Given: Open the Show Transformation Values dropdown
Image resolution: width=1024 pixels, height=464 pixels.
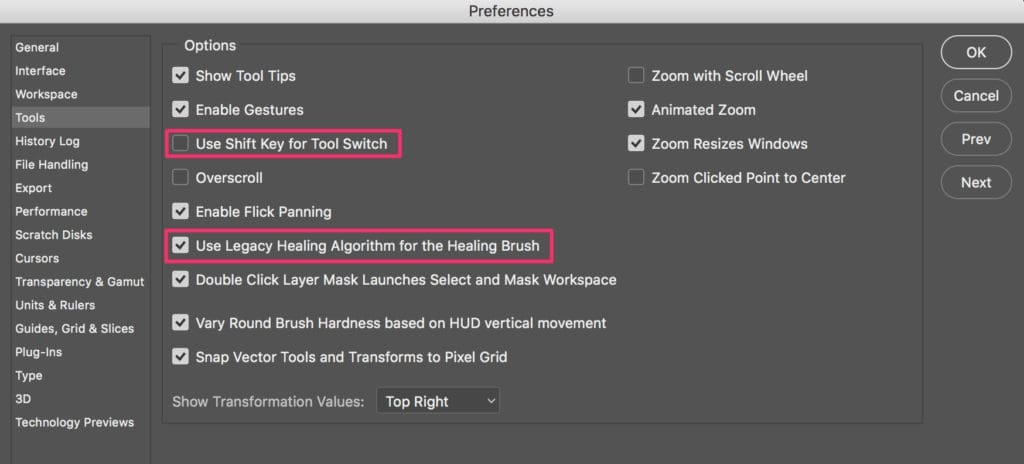Looking at the screenshot, I should coord(438,401).
